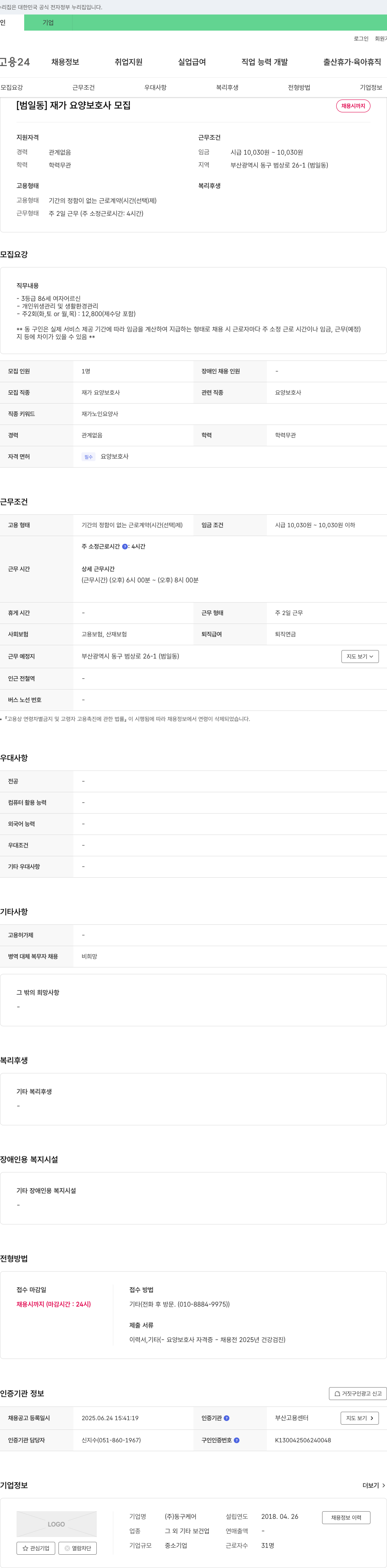Click registration date 2025.06.24 15:41:19
Viewport: 387px width, 1568px height.
(110, 1418)
